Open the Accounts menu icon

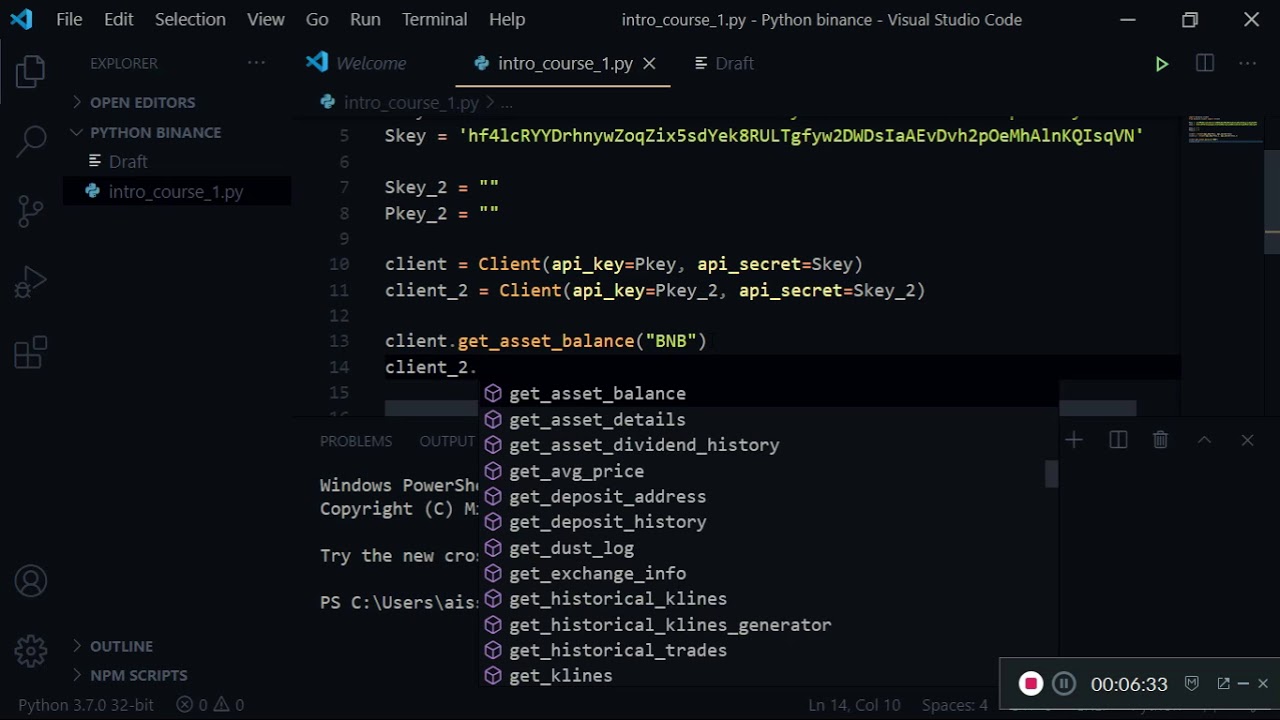[x=30, y=581]
